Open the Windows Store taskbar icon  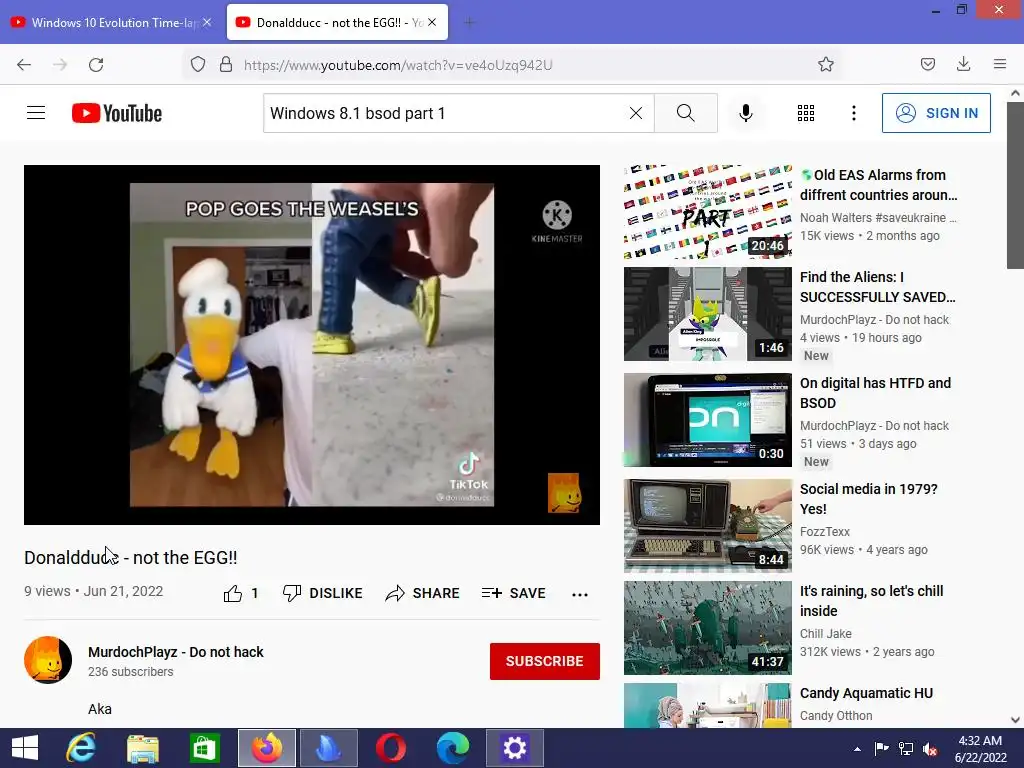pyautogui.click(x=204, y=748)
